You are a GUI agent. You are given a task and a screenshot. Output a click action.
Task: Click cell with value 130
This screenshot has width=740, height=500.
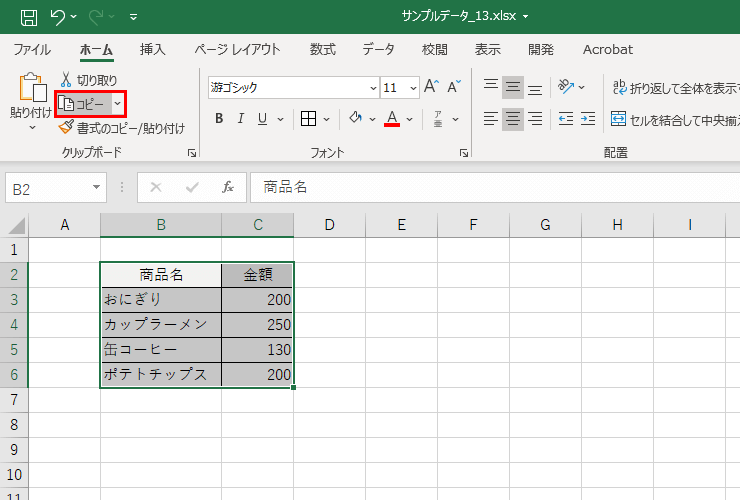pyautogui.click(x=258, y=350)
